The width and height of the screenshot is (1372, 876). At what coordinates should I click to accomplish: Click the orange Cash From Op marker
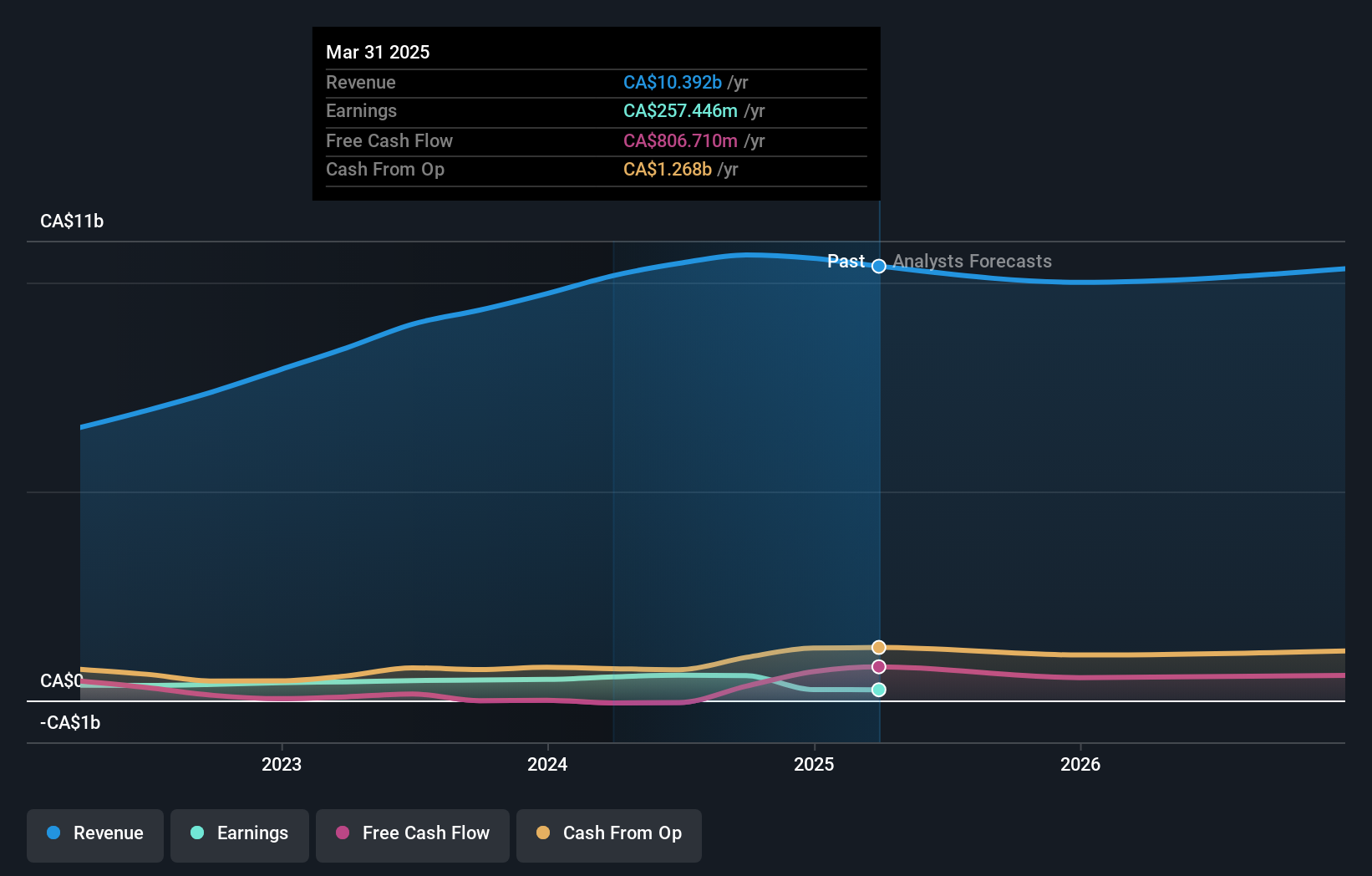coord(879,647)
